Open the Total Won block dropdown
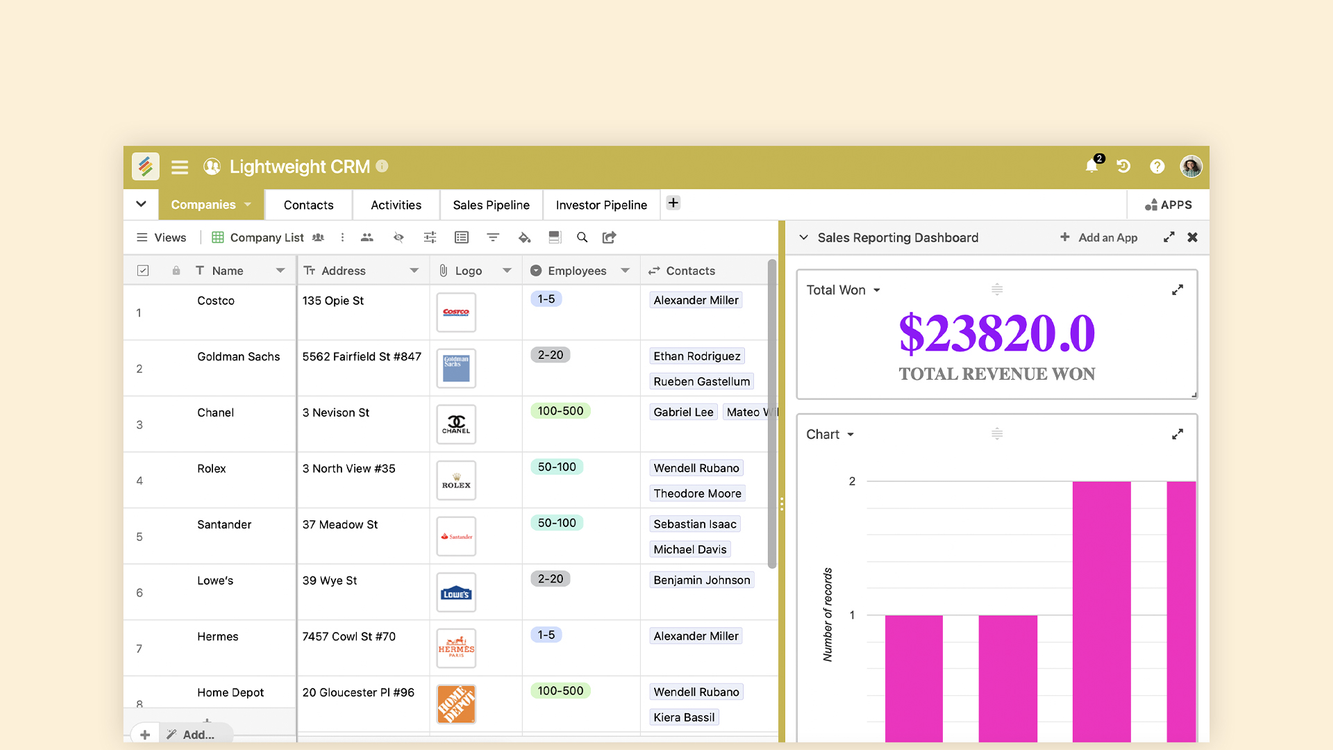 pos(877,291)
